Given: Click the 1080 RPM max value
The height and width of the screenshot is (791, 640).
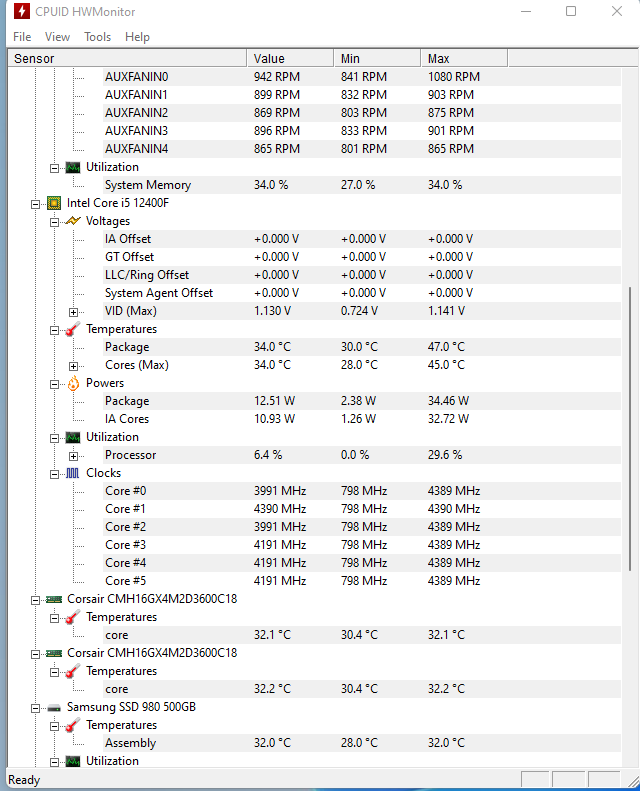Looking at the screenshot, I should click(x=454, y=77).
